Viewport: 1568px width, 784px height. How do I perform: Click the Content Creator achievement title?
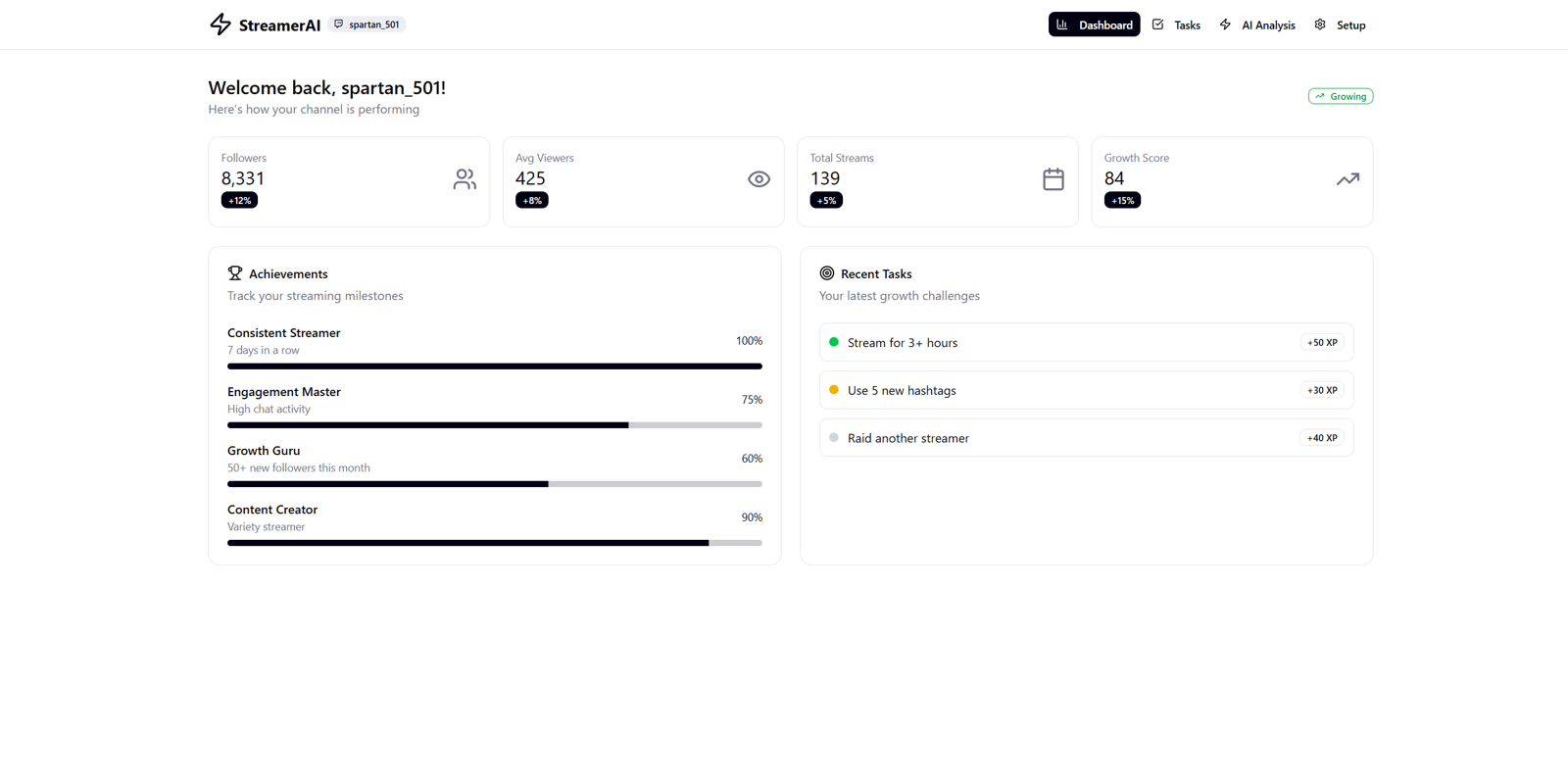point(272,510)
